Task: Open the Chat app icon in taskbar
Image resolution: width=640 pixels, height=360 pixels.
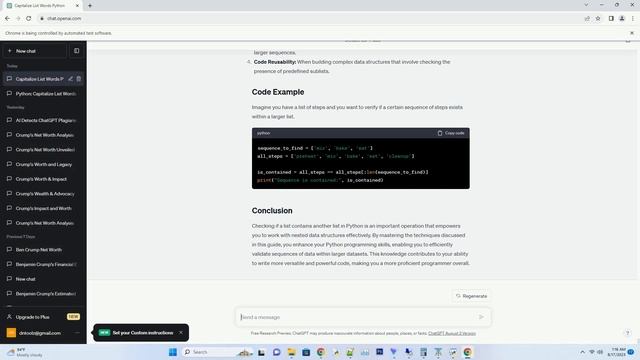Action: [x=277, y=352]
